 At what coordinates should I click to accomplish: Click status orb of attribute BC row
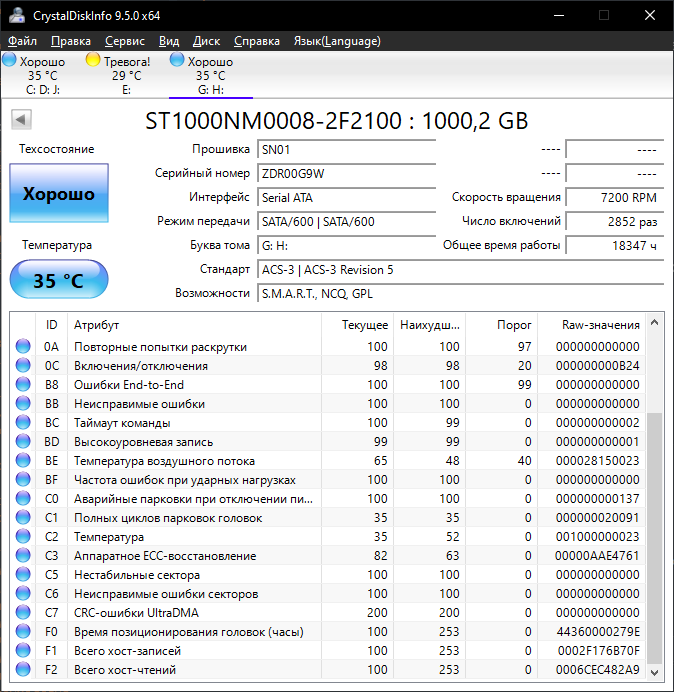23,422
